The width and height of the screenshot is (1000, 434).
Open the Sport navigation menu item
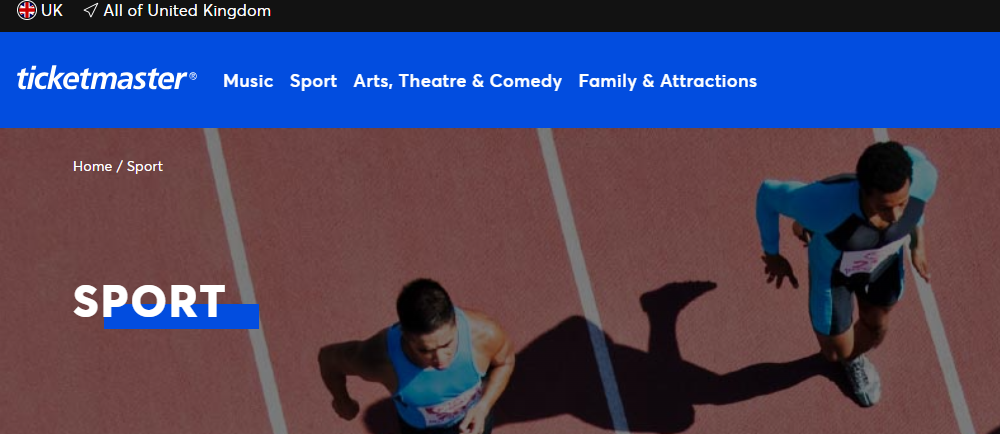(313, 82)
